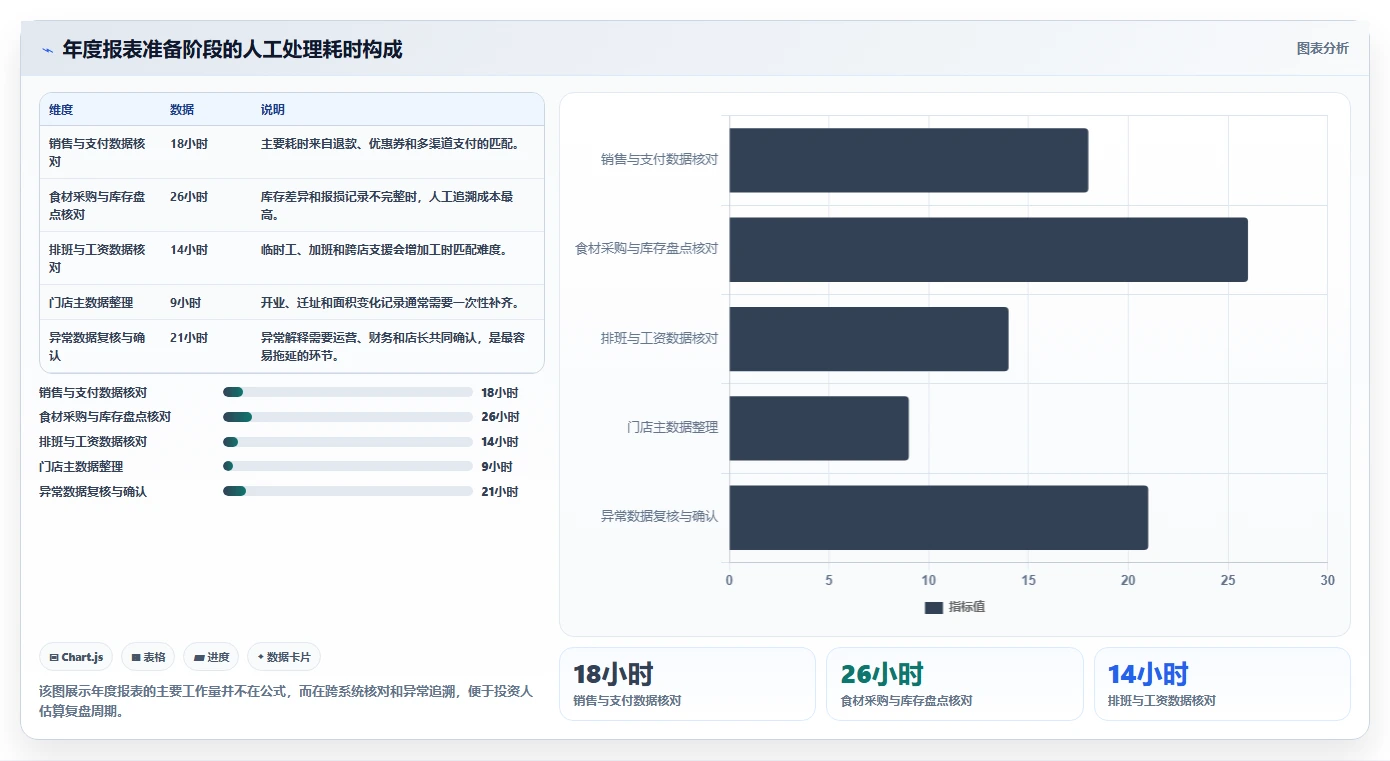The image size is (1390, 761).
Task: Click table cell 食材采购与库存盘点核对
Action: (98, 205)
